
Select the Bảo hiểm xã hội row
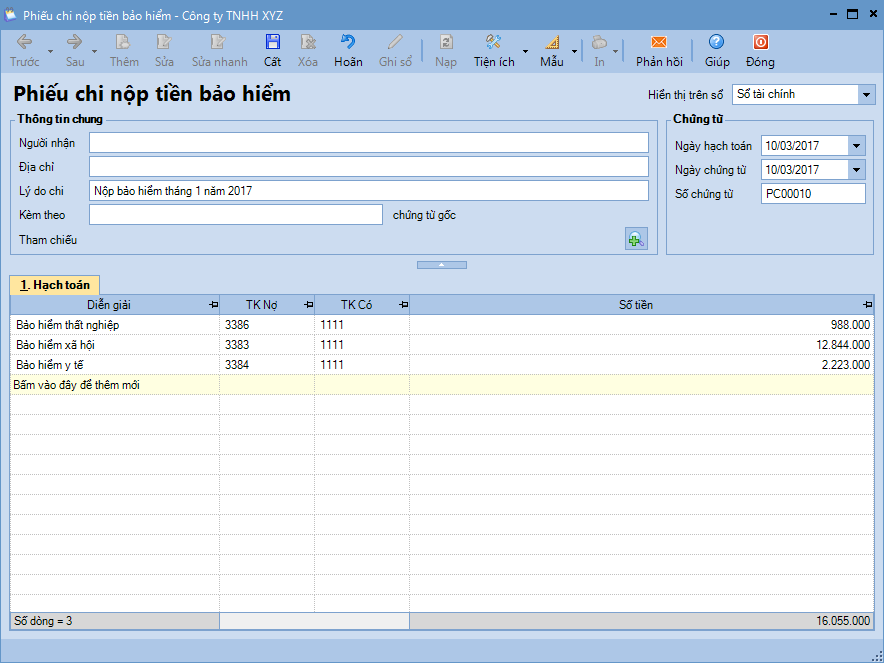[56, 345]
